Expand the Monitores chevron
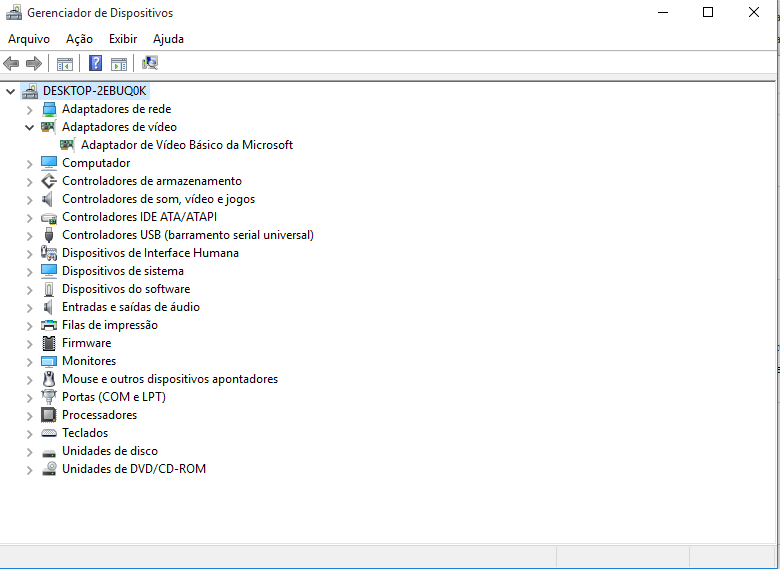The width and height of the screenshot is (780, 569). tap(29, 362)
